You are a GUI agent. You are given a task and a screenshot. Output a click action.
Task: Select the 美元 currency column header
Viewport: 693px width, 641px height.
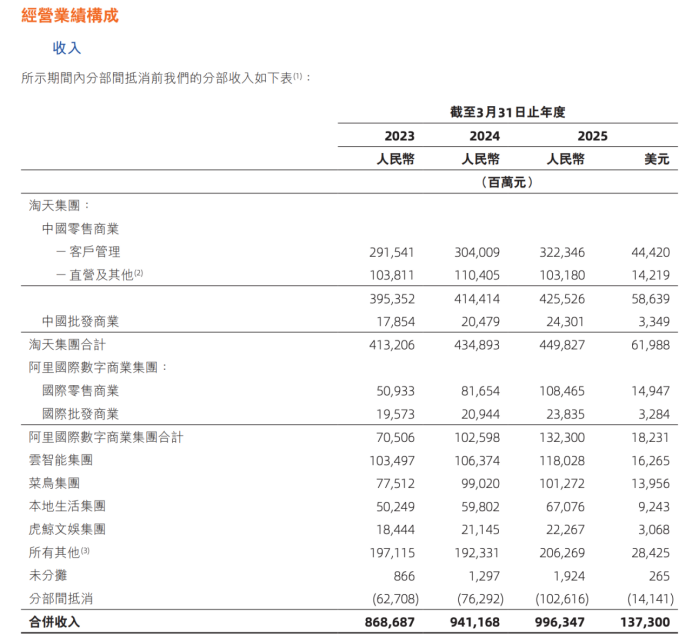click(657, 159)
